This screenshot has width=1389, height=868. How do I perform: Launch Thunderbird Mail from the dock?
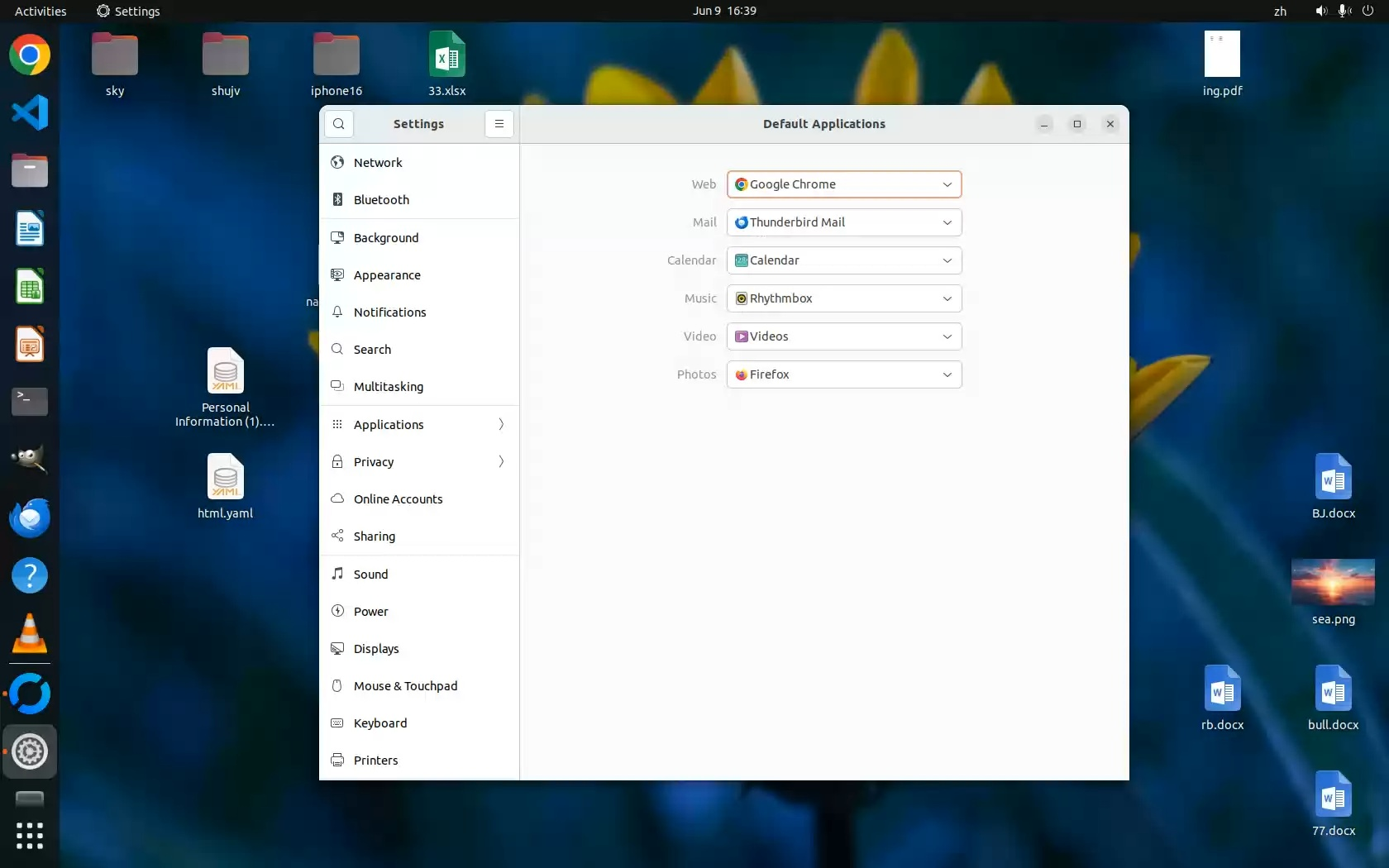[30, 518]
